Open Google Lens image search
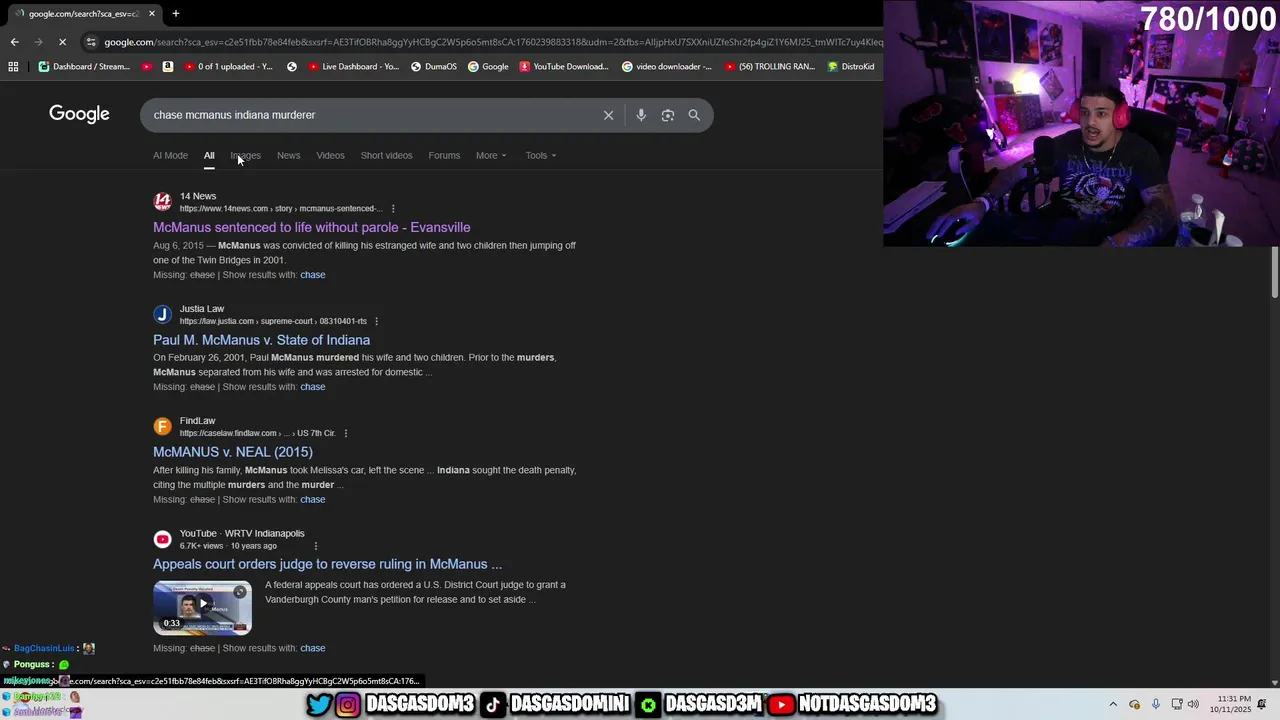This screenshot has width=1280, height=720. [x=668, y=115]
